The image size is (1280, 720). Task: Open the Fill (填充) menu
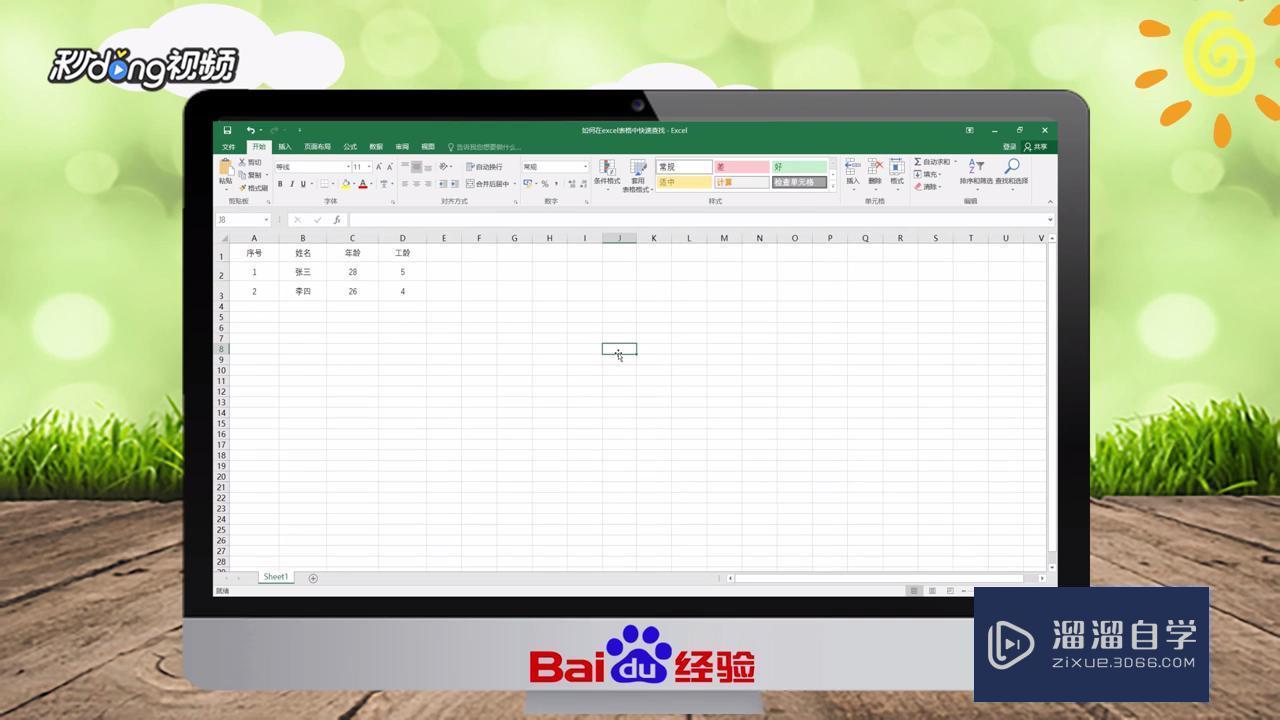point(927,174)
